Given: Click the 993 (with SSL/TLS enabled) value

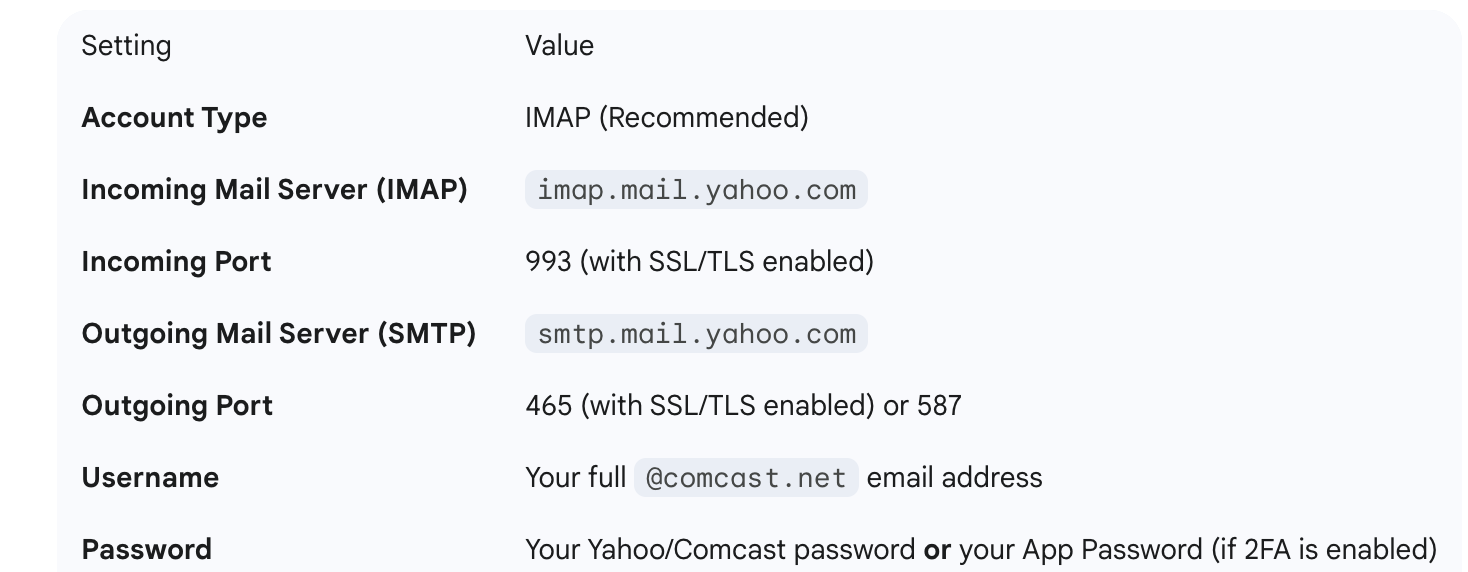Looking at the screenshot, I should tap(699, 262).
